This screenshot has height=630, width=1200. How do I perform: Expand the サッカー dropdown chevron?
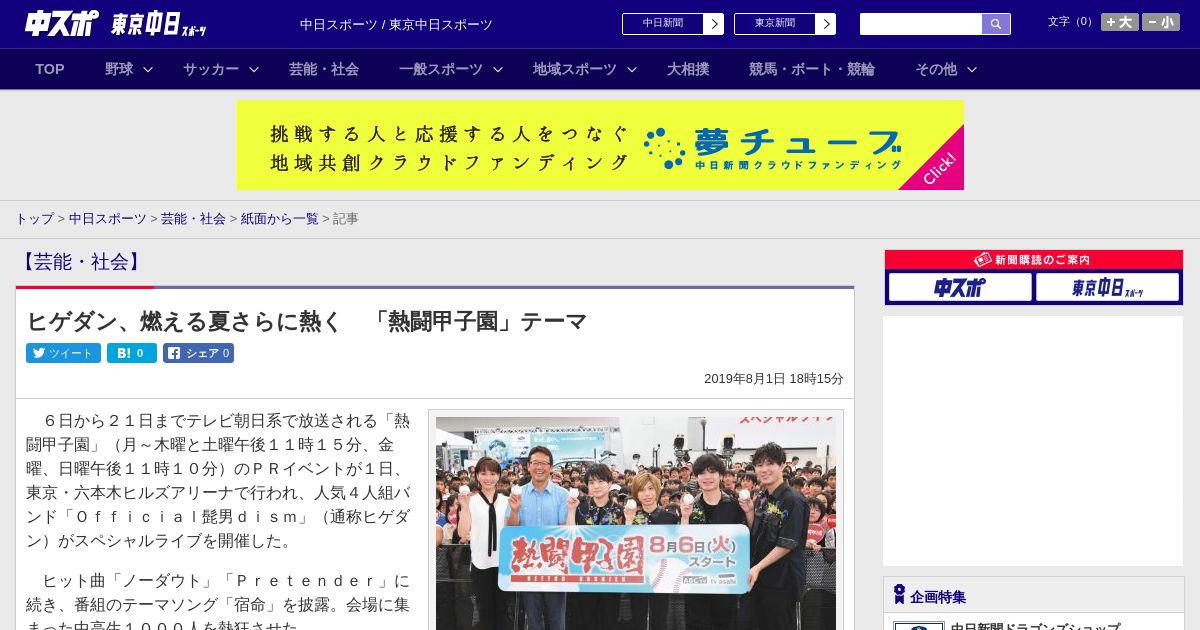coord(254,69)
